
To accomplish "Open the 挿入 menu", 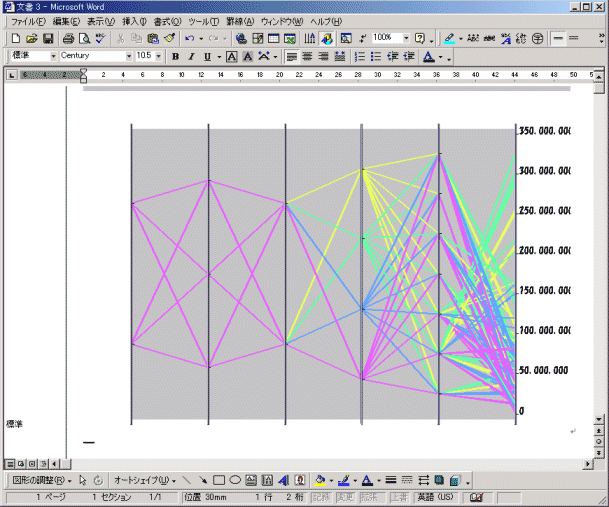I will pyautogui.click(x=134, y=21).
